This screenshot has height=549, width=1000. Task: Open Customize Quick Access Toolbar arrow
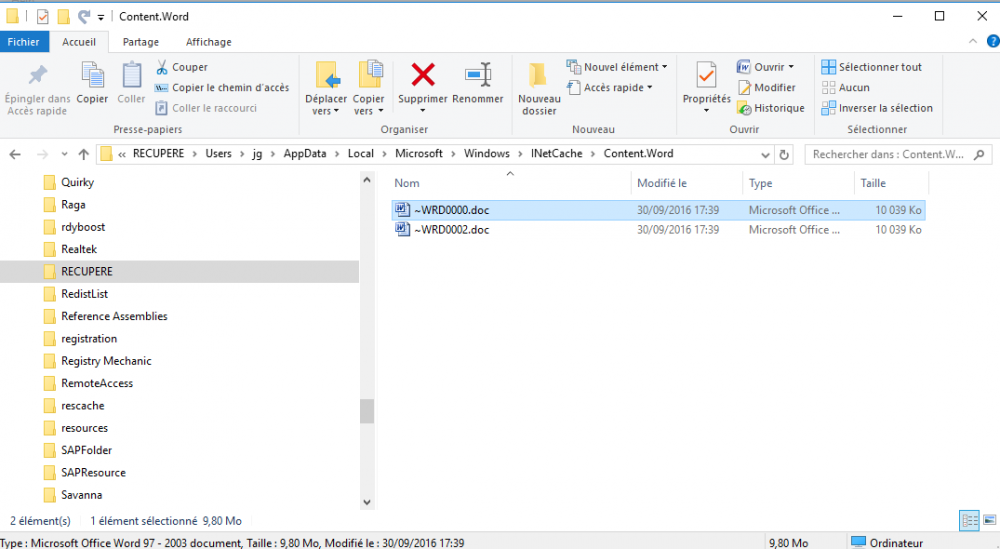pos(101,18)
